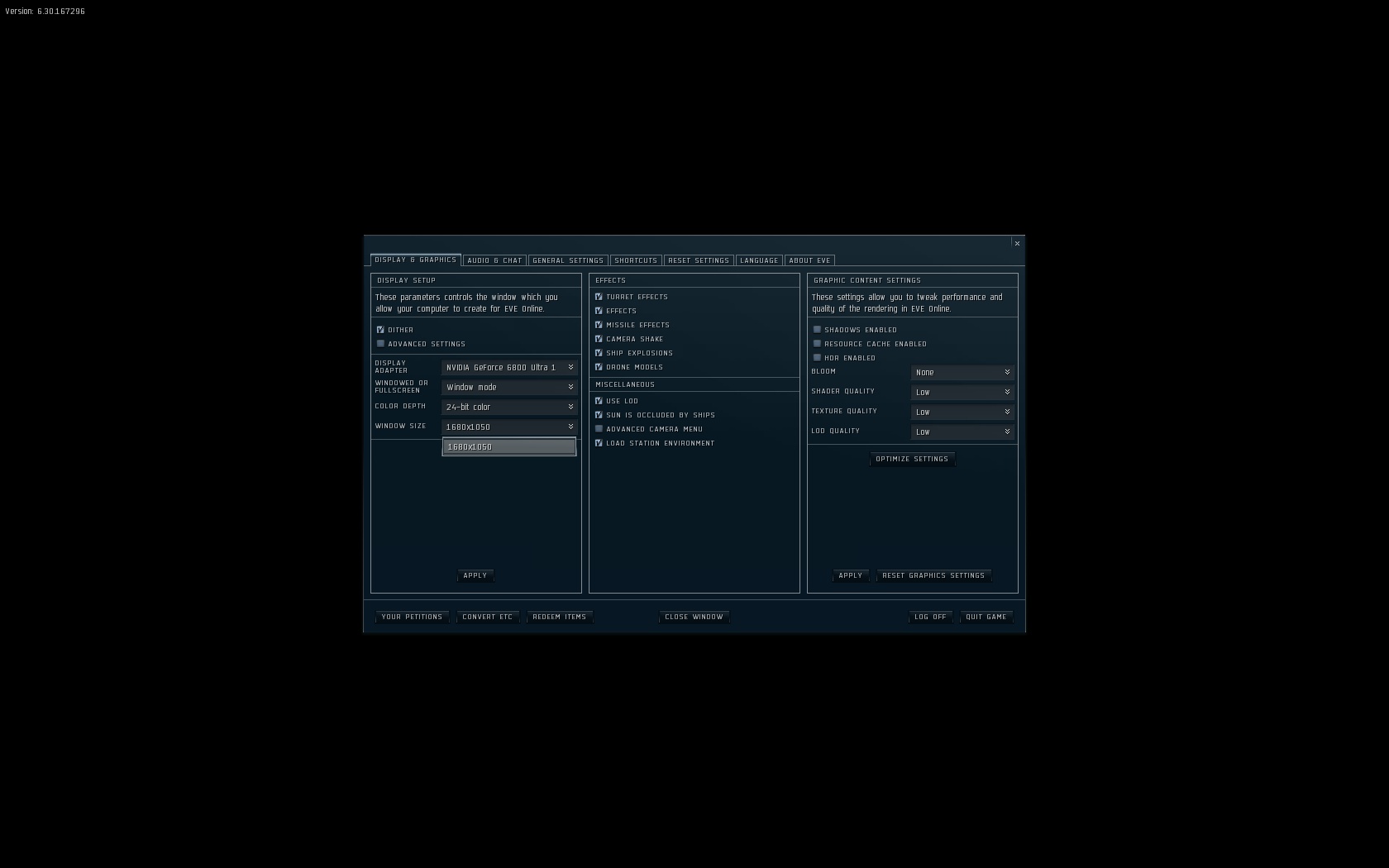Switch to Display & Graphics tab

click(416, 260)
